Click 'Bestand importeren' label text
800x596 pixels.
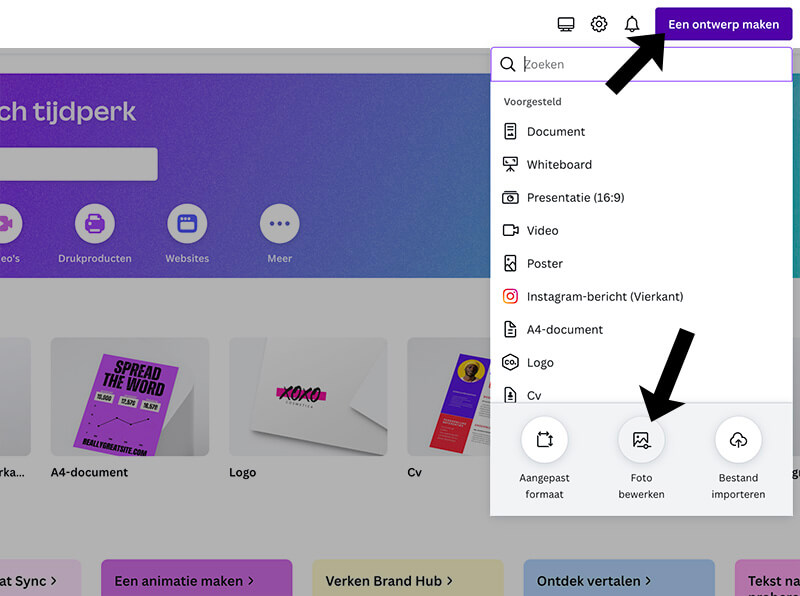click(x=738, y=486)
